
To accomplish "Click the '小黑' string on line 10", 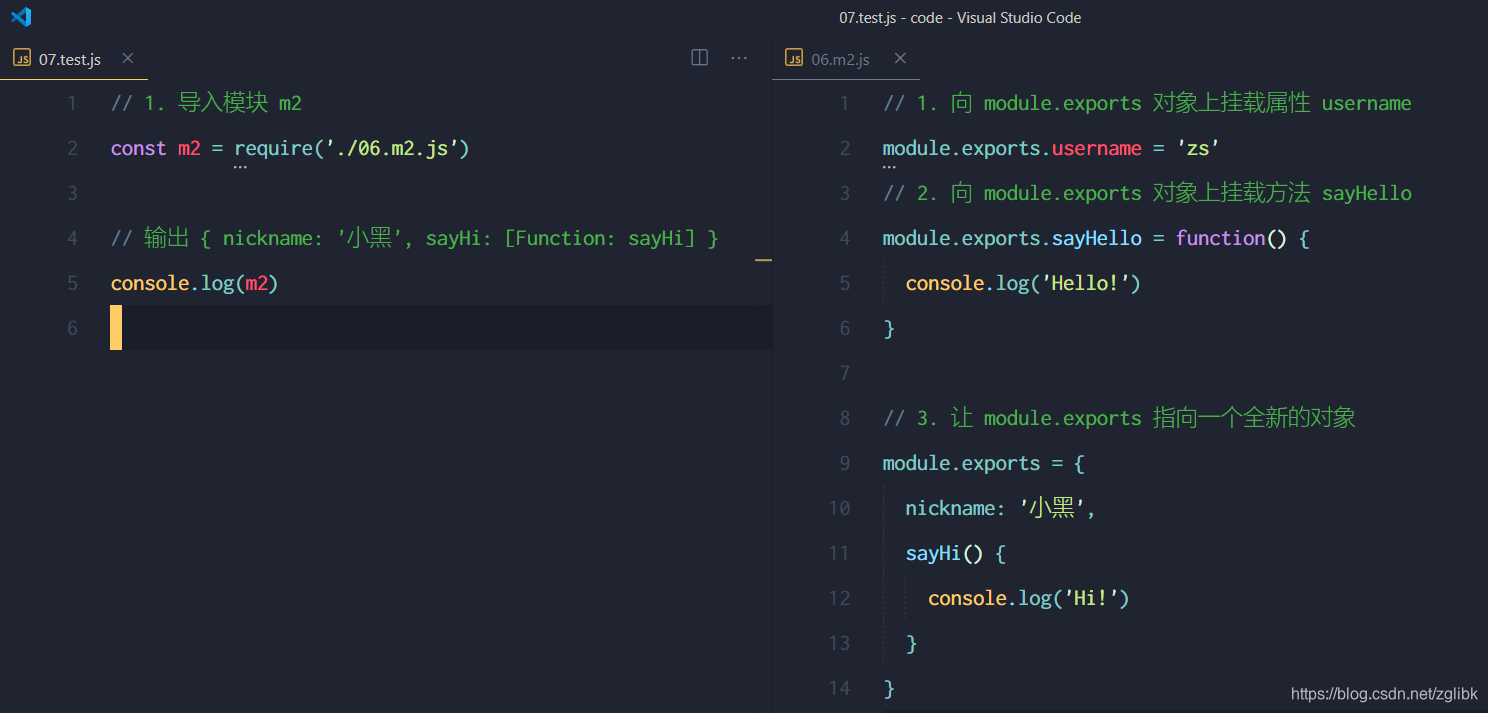I will 1052,508.
